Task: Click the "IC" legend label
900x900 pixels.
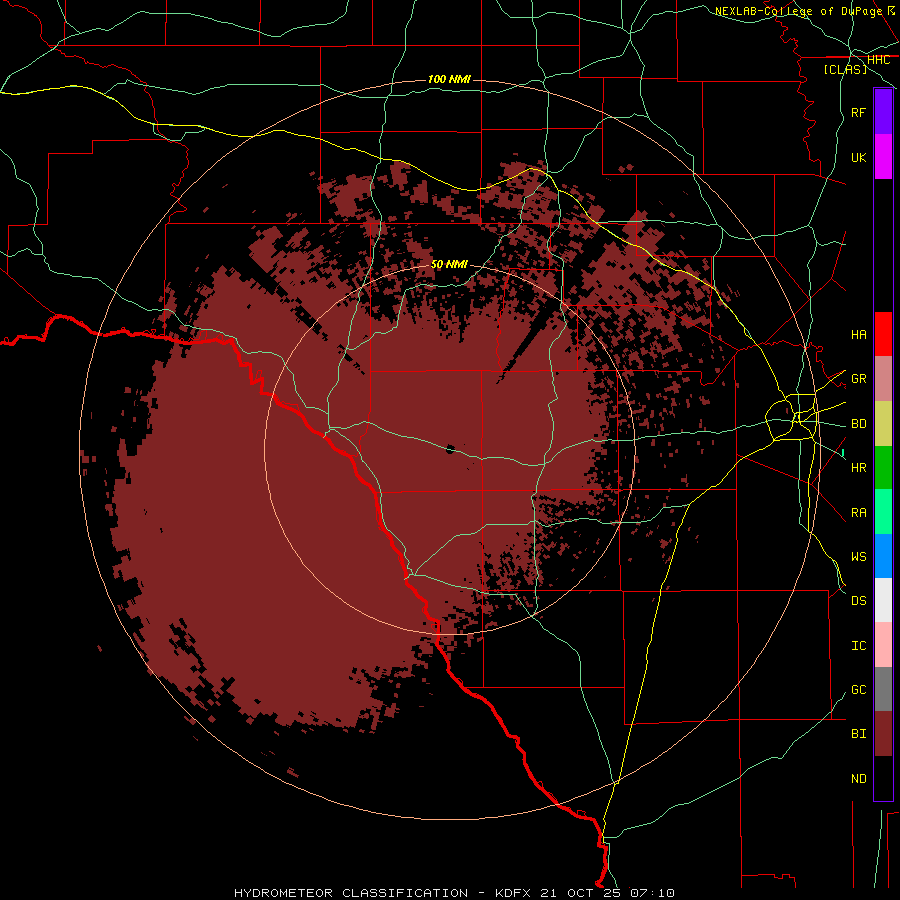Action: click(x=859, y=646)
